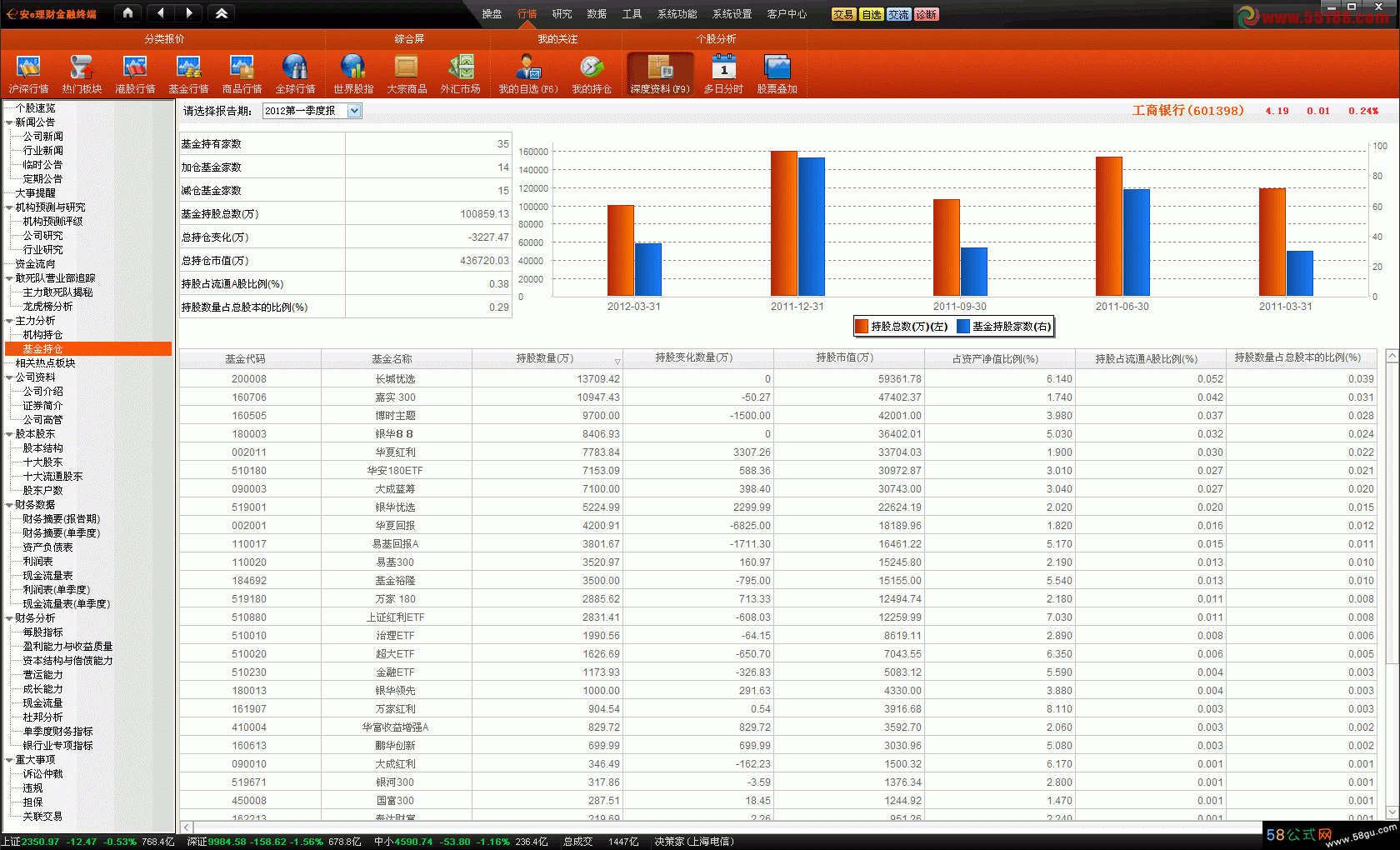Open 我的持仓 my positions icon

[x=592, y=73]
